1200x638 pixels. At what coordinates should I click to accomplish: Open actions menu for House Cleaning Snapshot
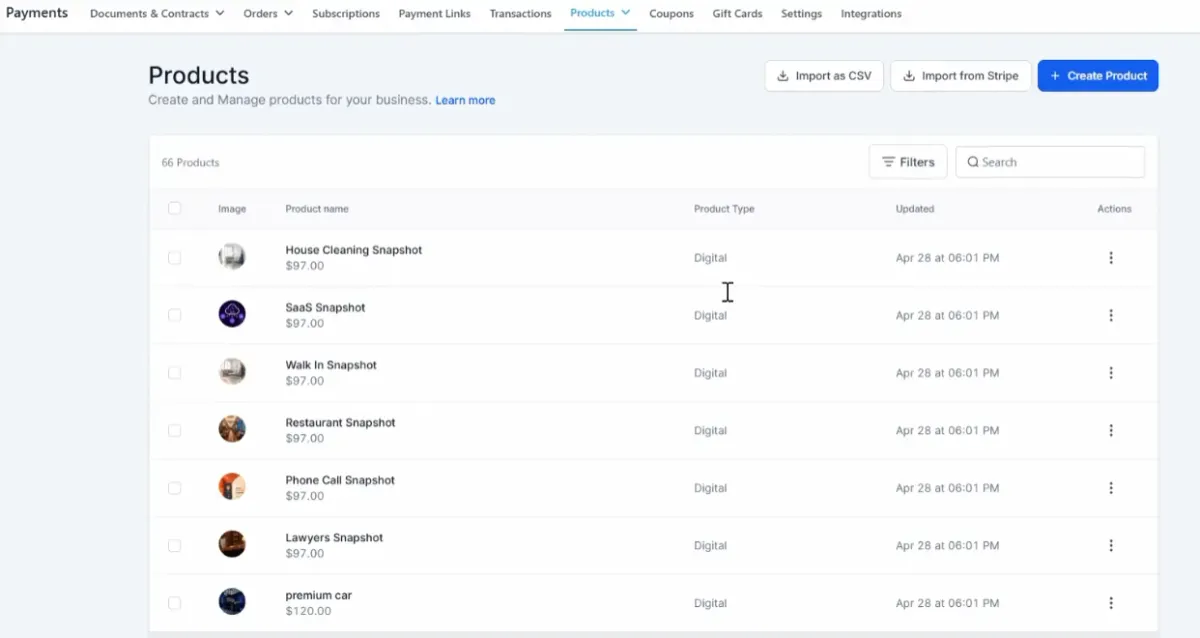(1111, 258)
